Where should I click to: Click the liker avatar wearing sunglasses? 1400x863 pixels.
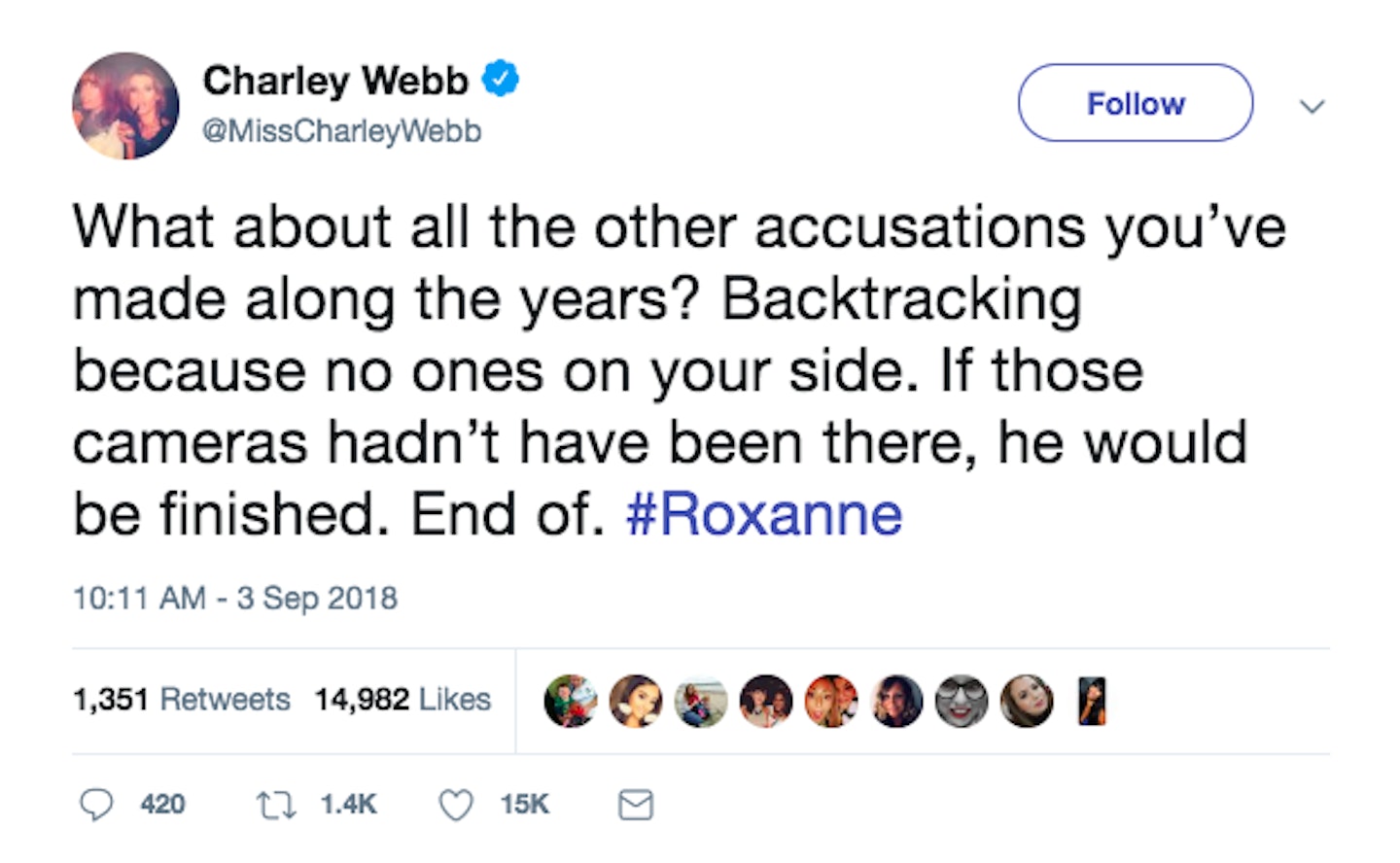tap(962, 702)
